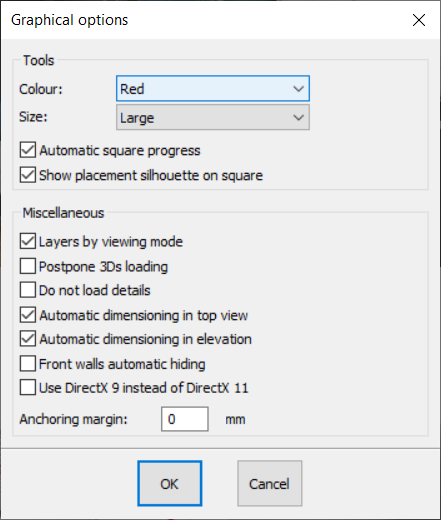Click the Colour dropdown arrow chevron
The width and height of the screenshot is (441, 520).
pos(298,89)
